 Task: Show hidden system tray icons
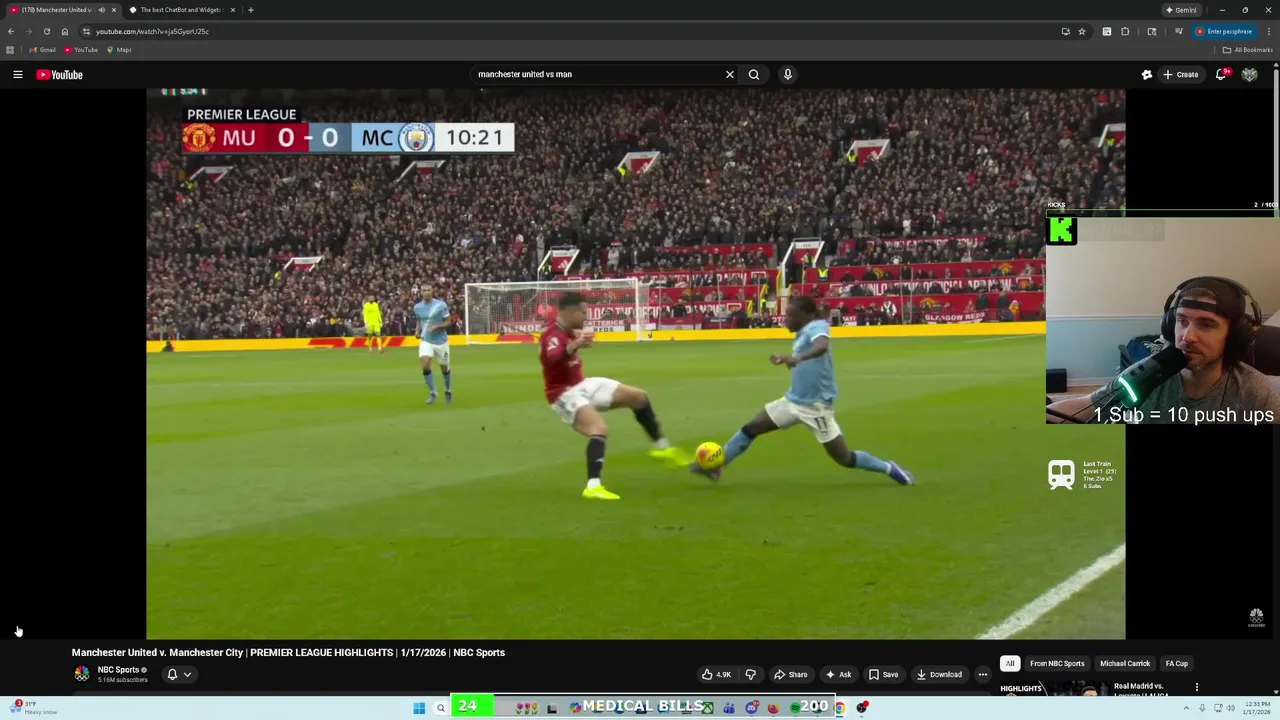pos(1187,708)
